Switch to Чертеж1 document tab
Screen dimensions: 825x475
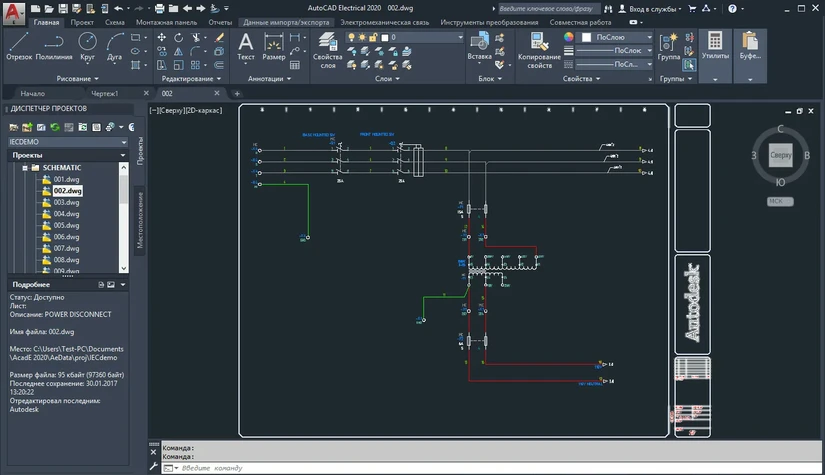coord(105,93)
